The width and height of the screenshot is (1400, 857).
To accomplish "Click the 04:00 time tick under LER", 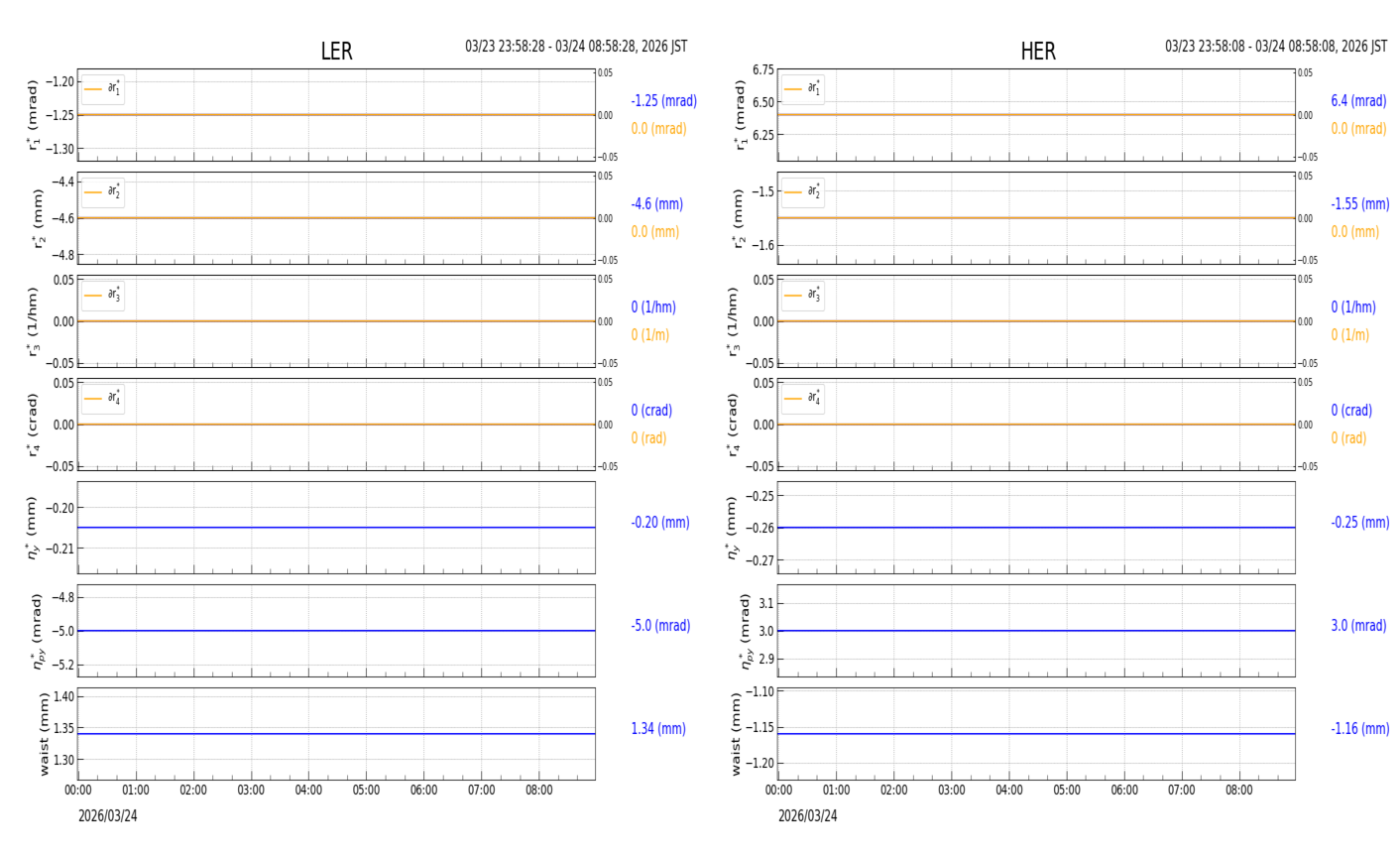I will 308,791.
